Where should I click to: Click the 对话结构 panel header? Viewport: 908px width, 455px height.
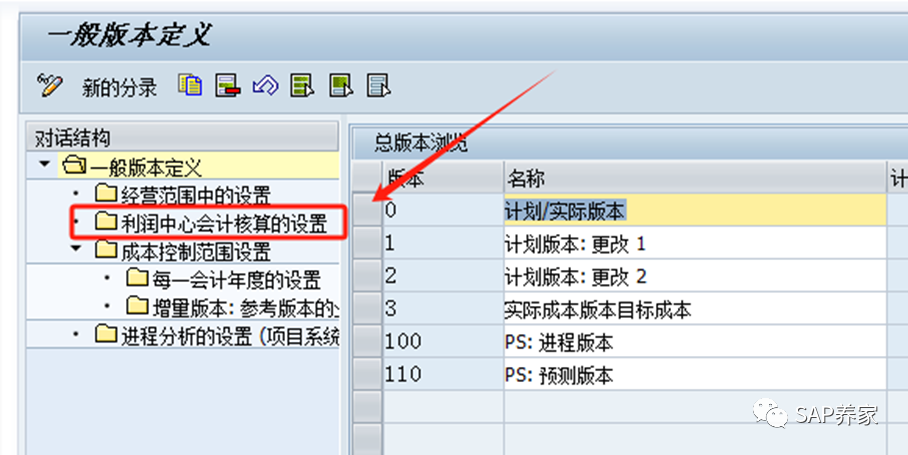pyautogui.click(x=182, y=138)
